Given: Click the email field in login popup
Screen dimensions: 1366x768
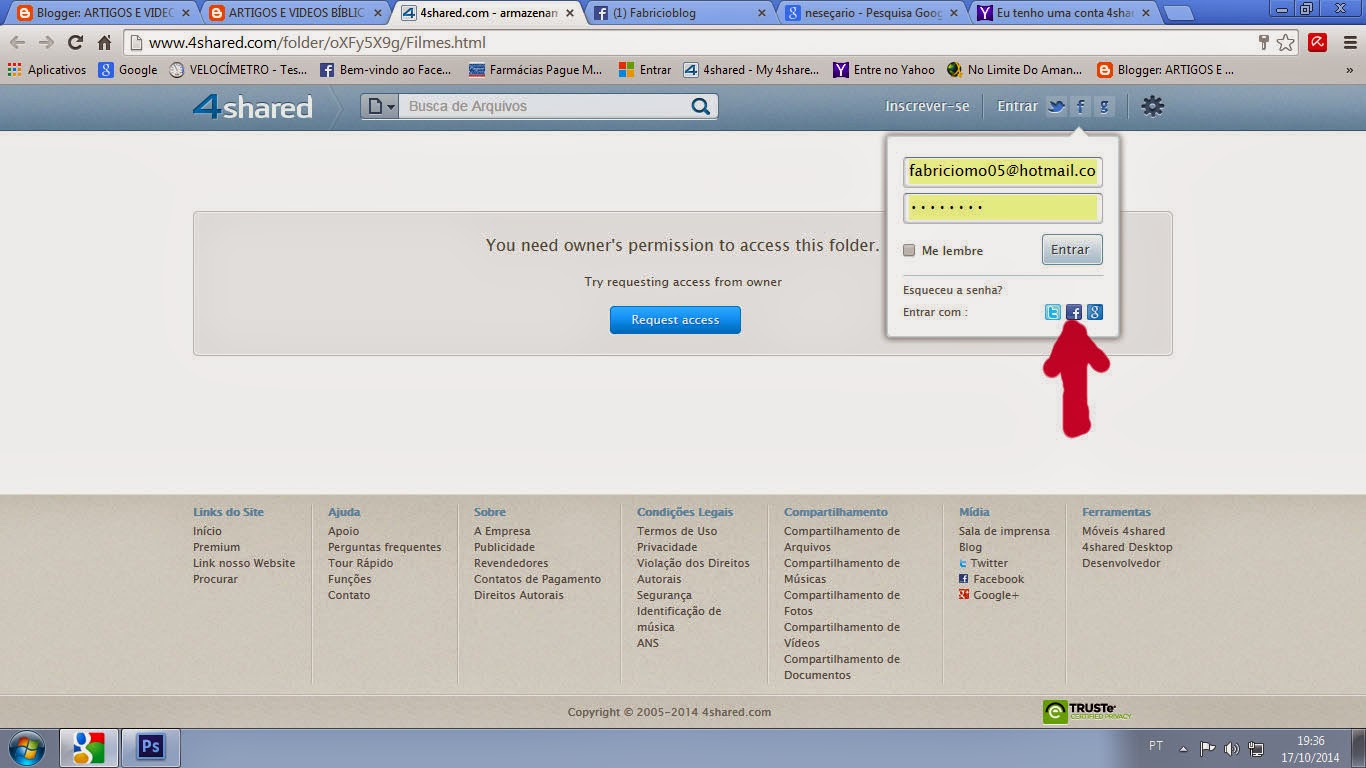Looking at the screenshot, I should click(1002, 171).
